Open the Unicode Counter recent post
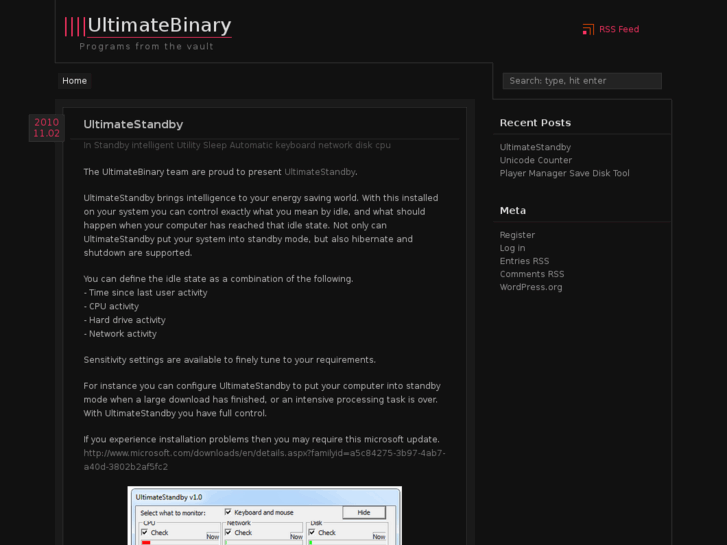Image resolution: width=727 pixels, height=545 pixels. click(x=536, y=161)
